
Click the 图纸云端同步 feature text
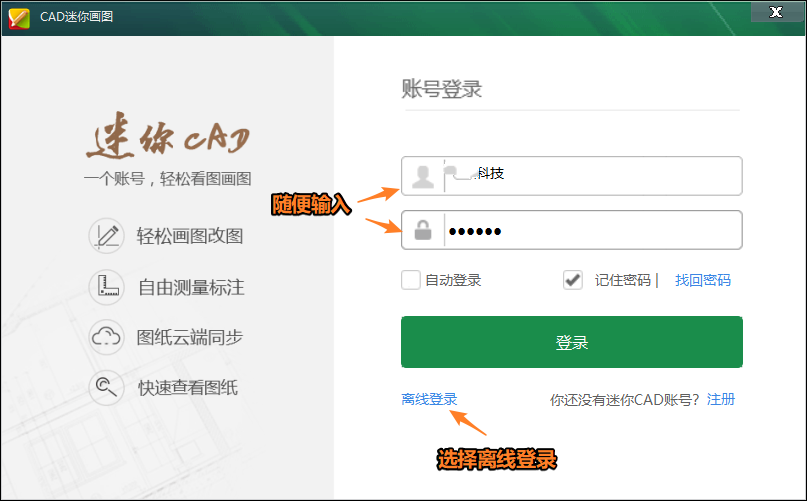(189, 337)
